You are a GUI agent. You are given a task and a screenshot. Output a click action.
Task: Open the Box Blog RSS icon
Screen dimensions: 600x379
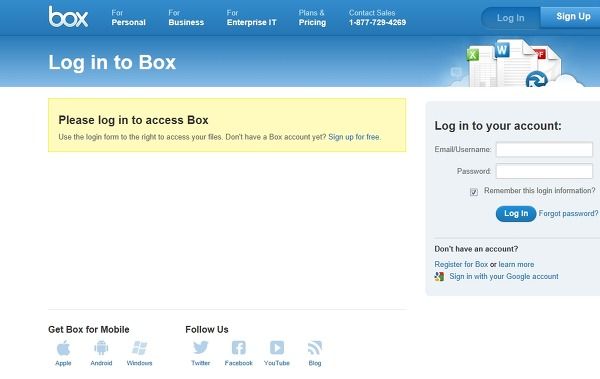click(315, 348)
